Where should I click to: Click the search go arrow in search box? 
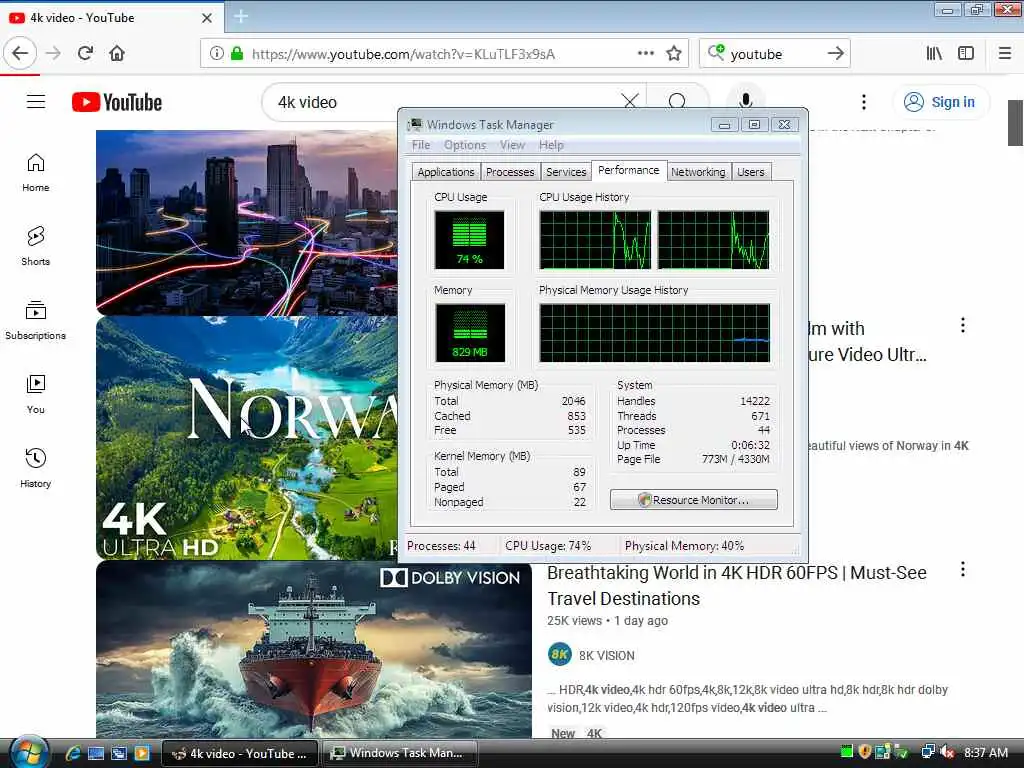click(835, 54)
